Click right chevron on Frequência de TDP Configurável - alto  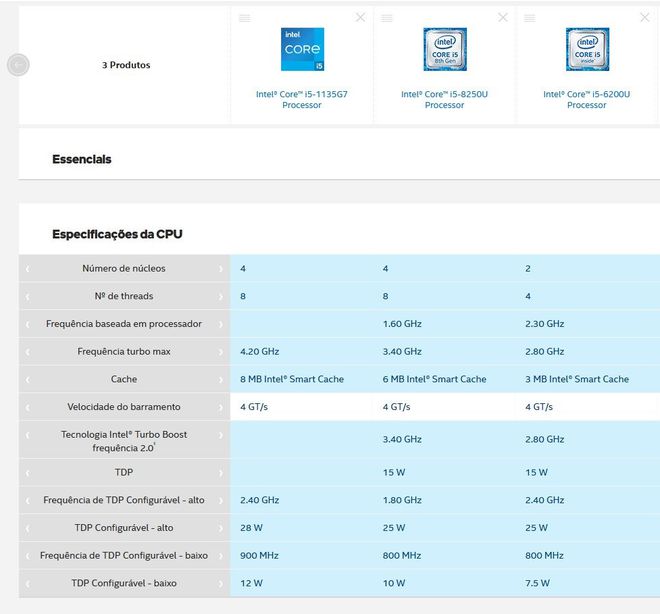coord(221,501)
